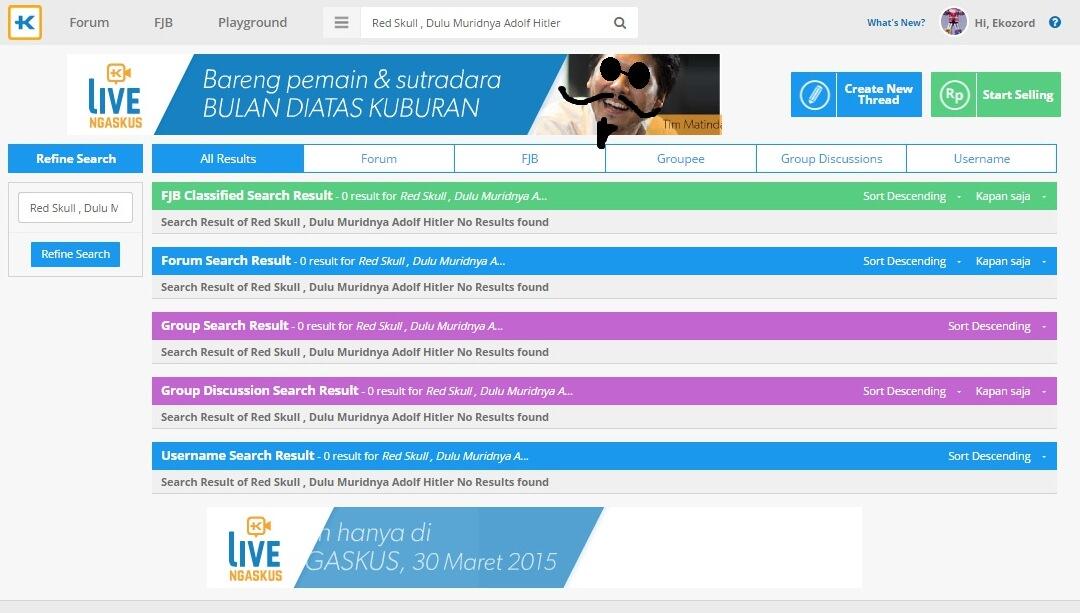Select the All Results tab

[228, 158]
